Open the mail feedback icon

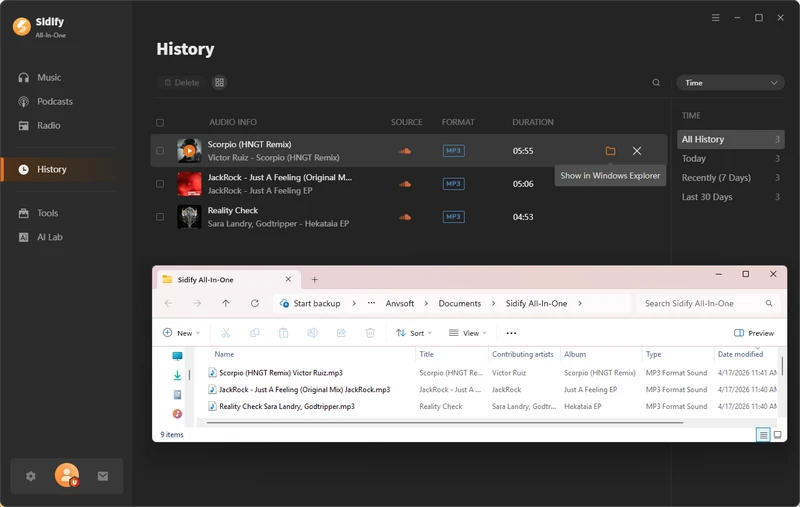(103, 477)
